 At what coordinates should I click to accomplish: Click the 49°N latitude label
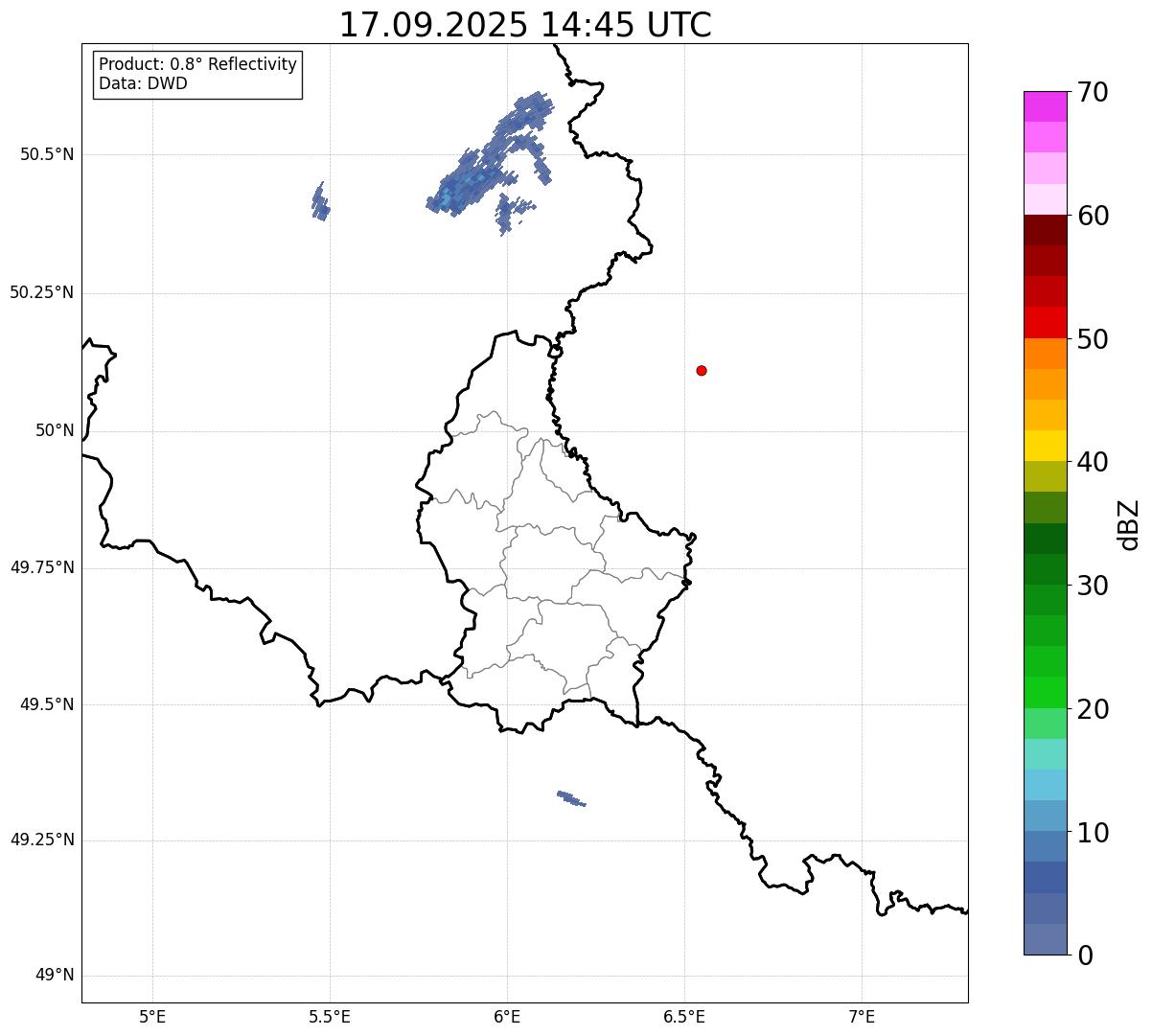pyautogui.click(x=55, y=976)
